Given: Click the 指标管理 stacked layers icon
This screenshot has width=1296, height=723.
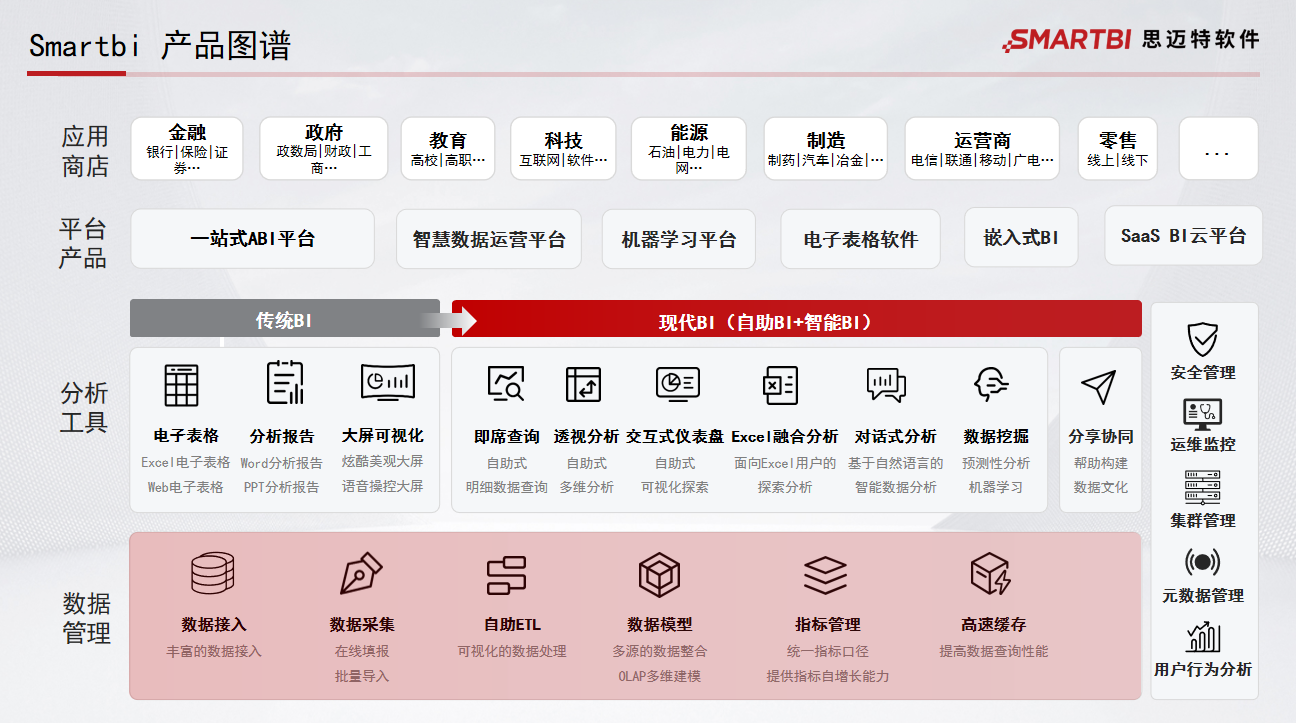Looking at the screenshot, I should point(826,576).
